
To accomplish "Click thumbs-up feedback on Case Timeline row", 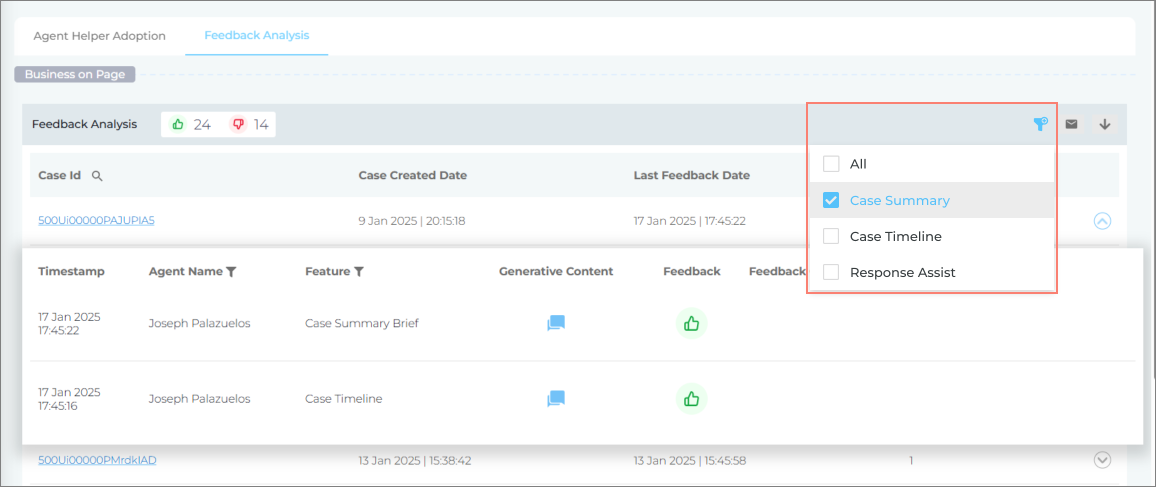I will coord(691,398).
